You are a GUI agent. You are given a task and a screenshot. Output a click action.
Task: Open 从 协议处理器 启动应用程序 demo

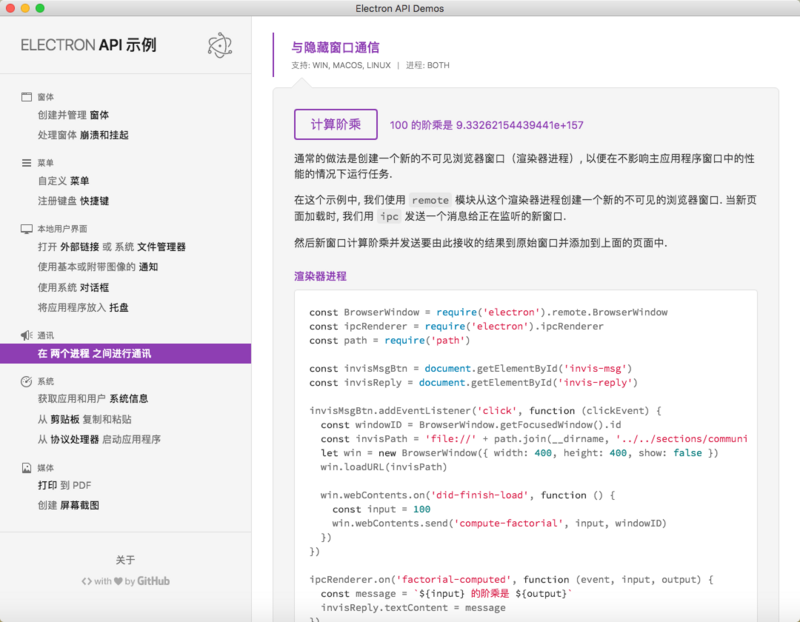(x=99, y=439)
